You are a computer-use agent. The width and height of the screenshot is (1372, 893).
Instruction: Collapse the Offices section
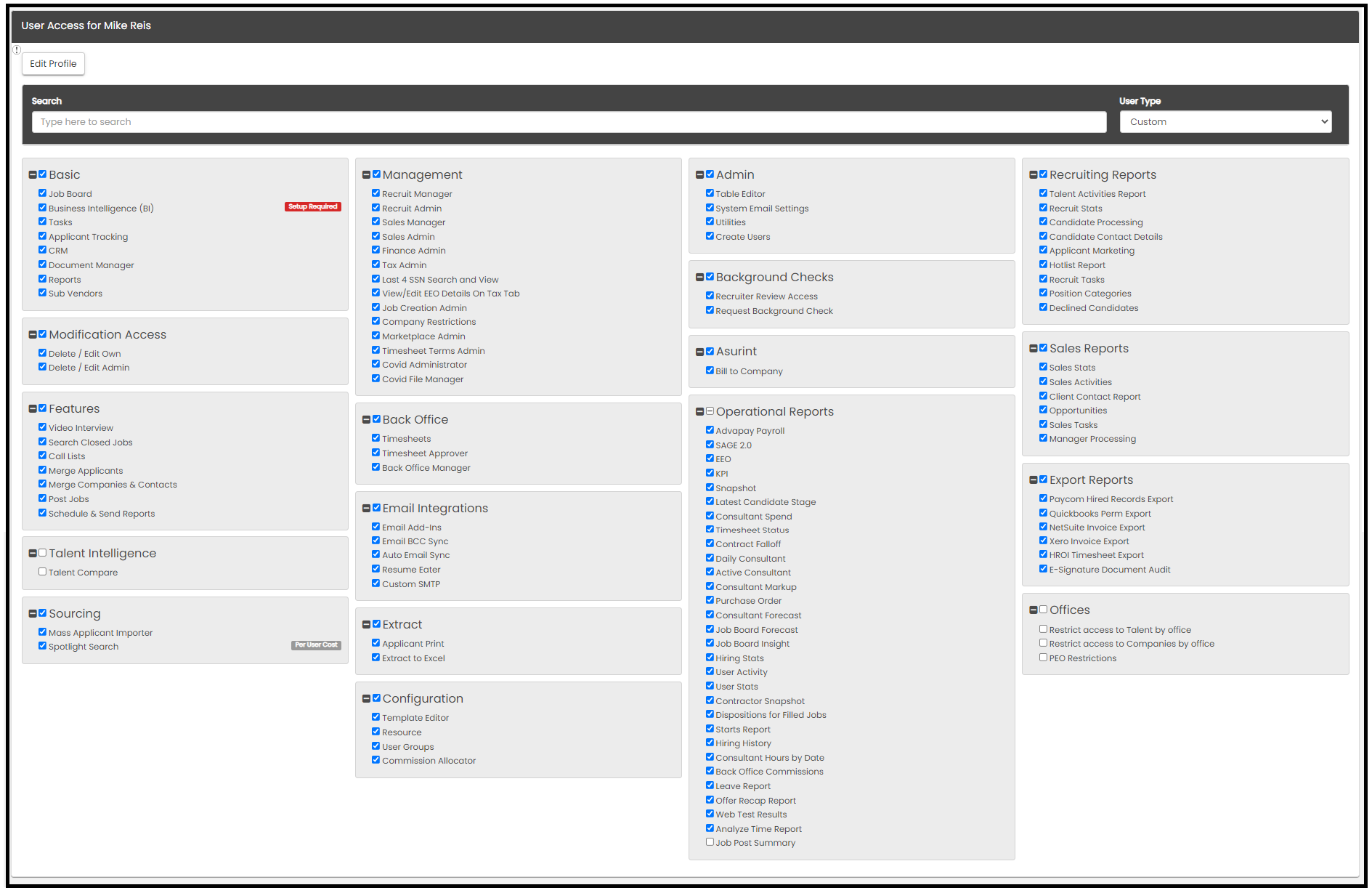[1034, 610]
